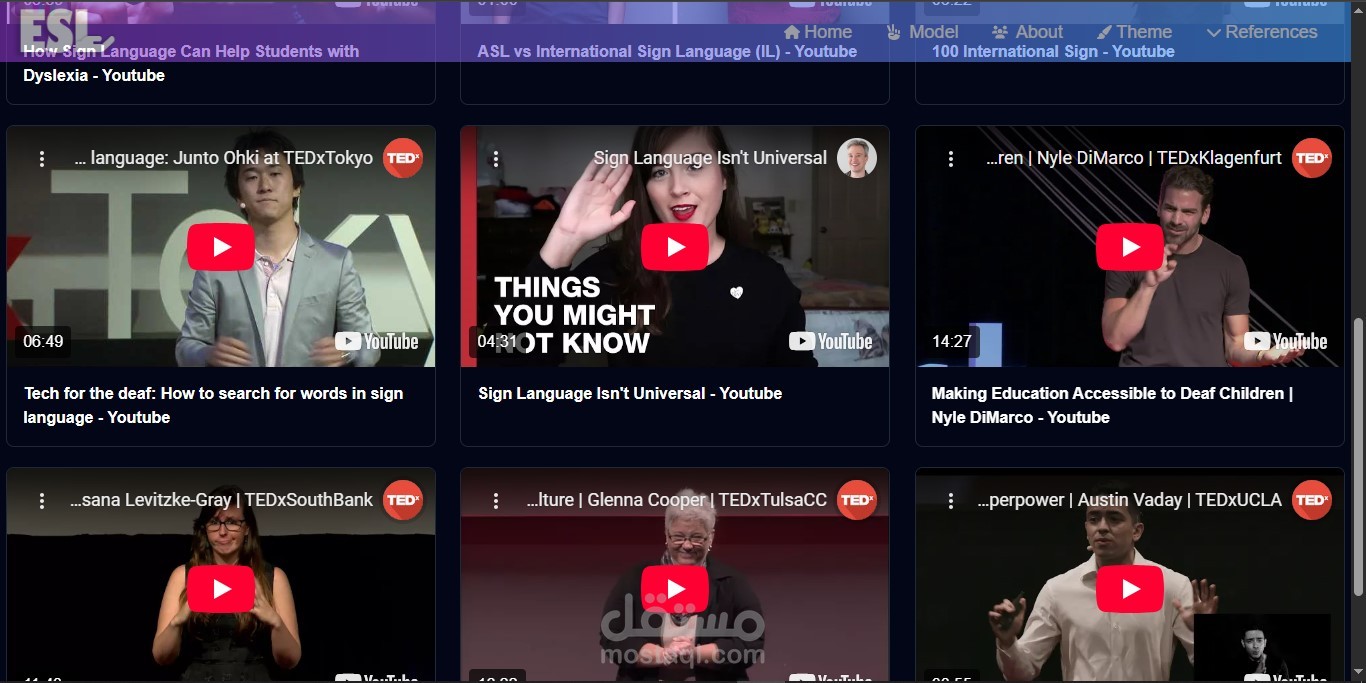The image size is (1366, 683).
Task: Click YouTube logo on Junto Ohki video
Action: pos(377,341)
